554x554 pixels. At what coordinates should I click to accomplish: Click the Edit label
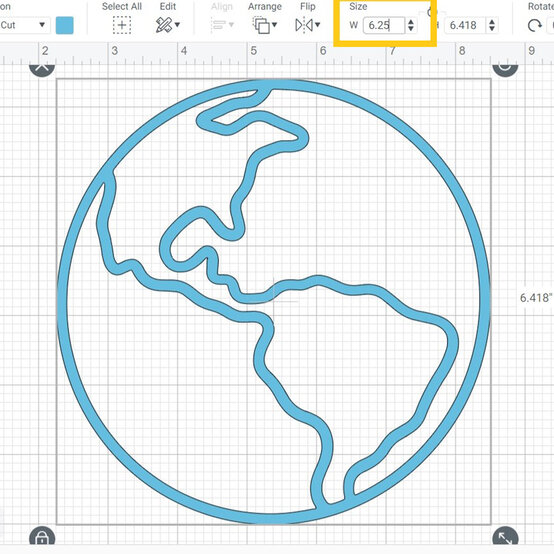click(x=168, y=6)
